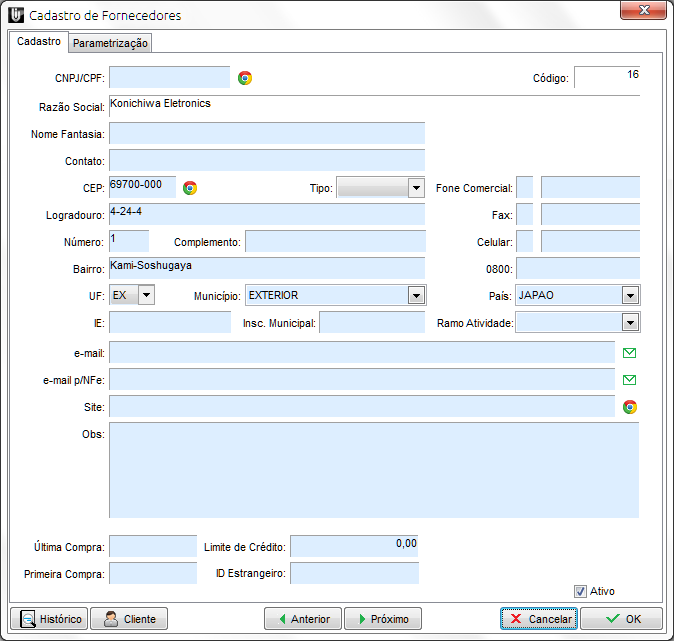674x641 pixels.
Task: Switch to the Parametrização tab
Action: 110,43
